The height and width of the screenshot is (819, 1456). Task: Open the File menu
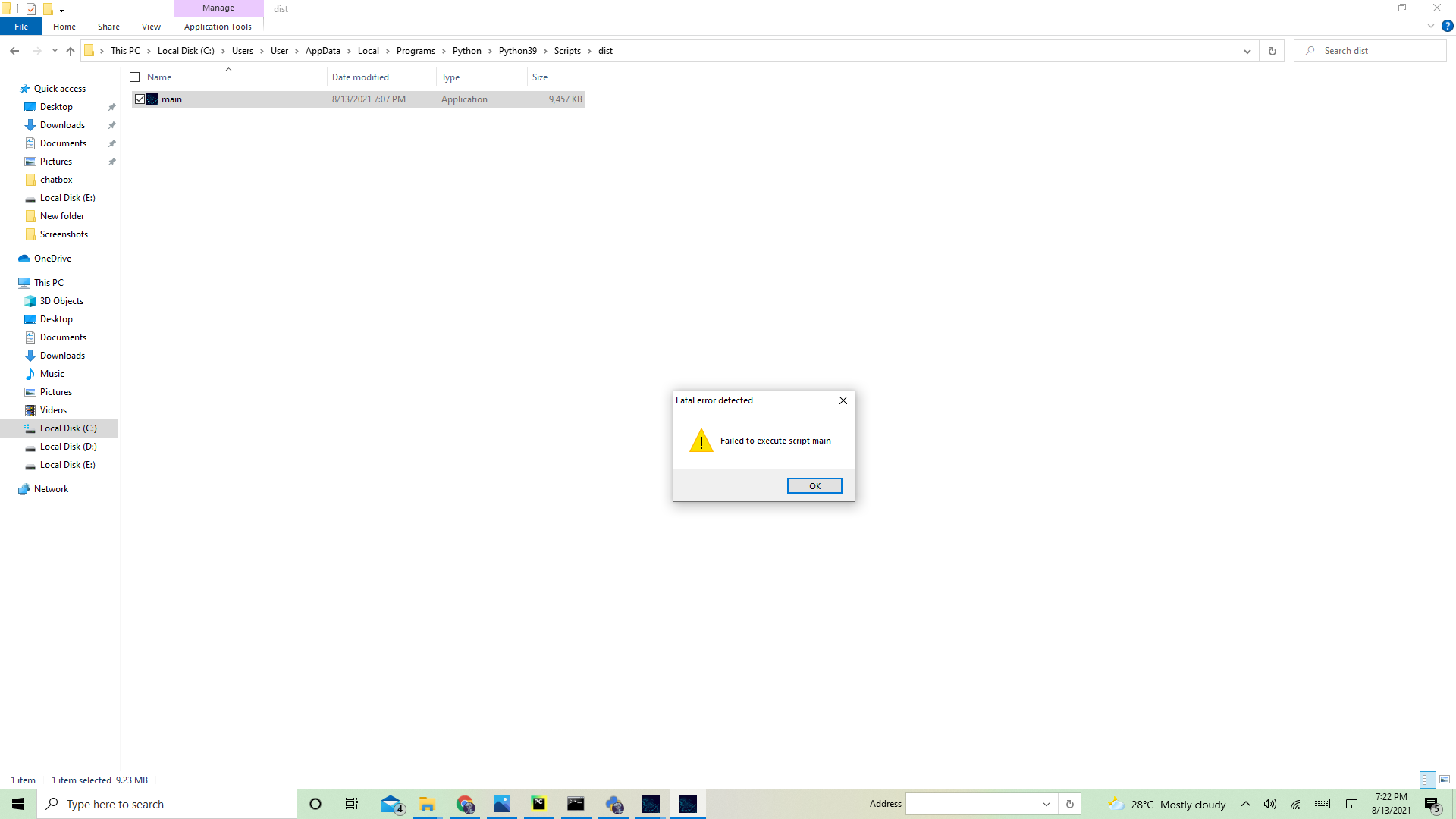tap(21, 27)
